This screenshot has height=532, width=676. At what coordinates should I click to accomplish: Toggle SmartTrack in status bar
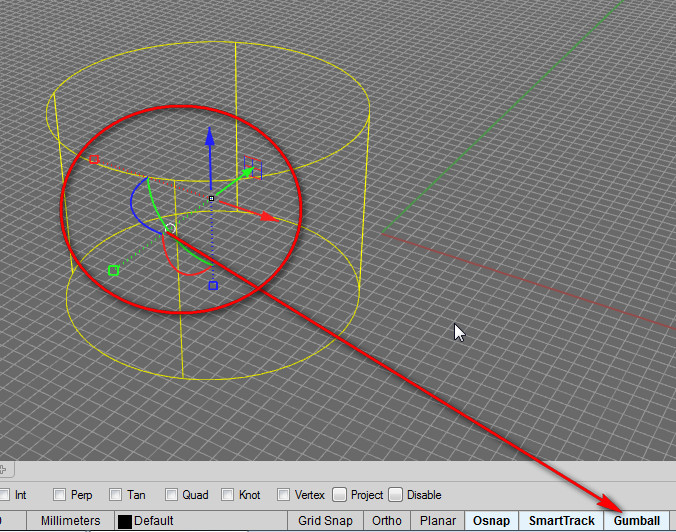[561, 521]
